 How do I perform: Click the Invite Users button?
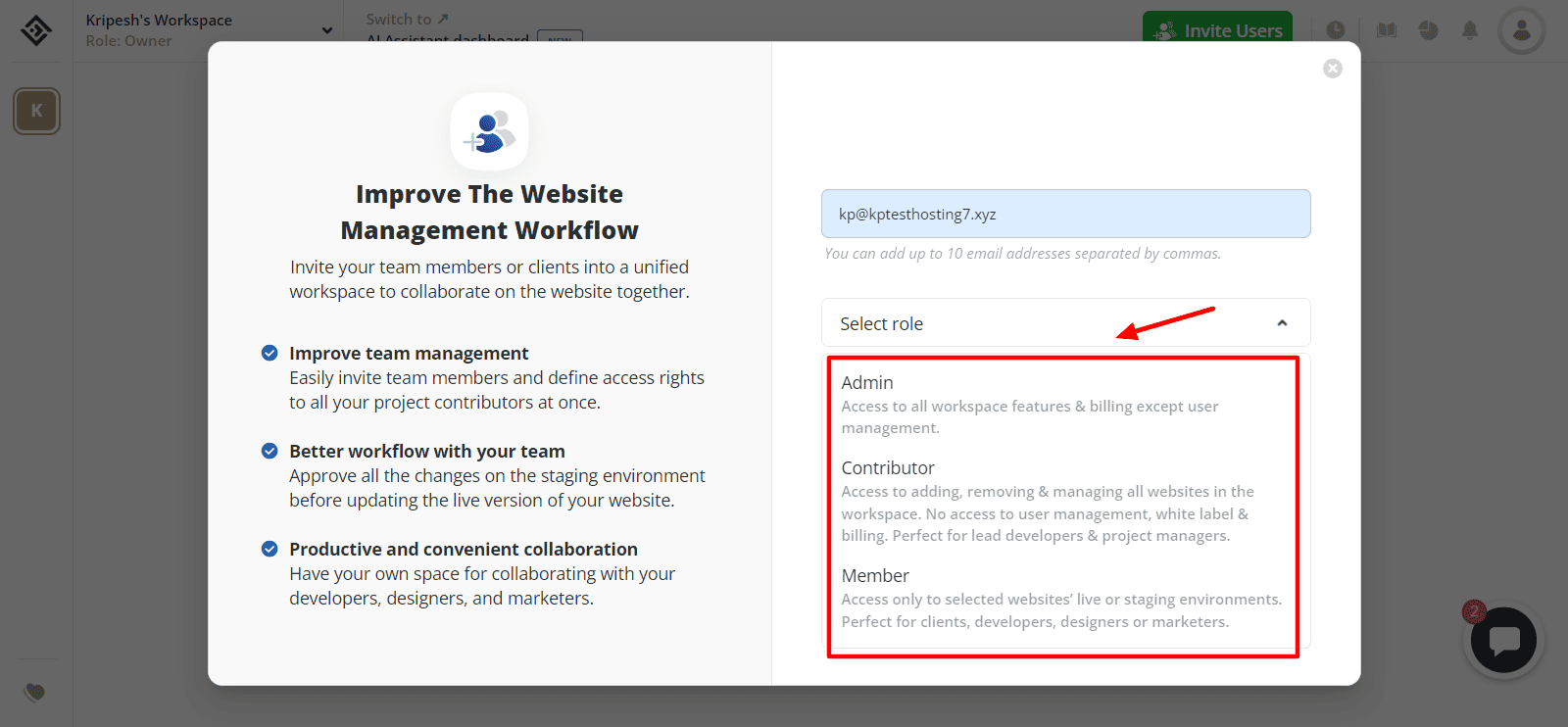click(1217, 30)
